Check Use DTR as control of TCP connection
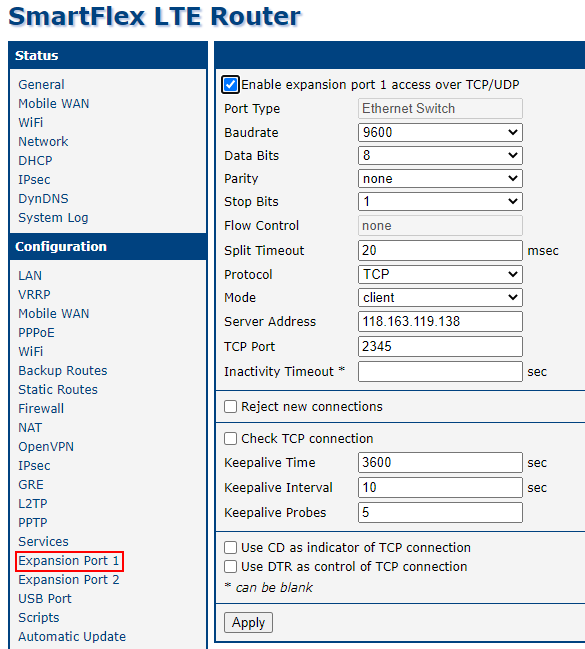The width and height of the screenshot is (585, 649). [x=230, y=566]
